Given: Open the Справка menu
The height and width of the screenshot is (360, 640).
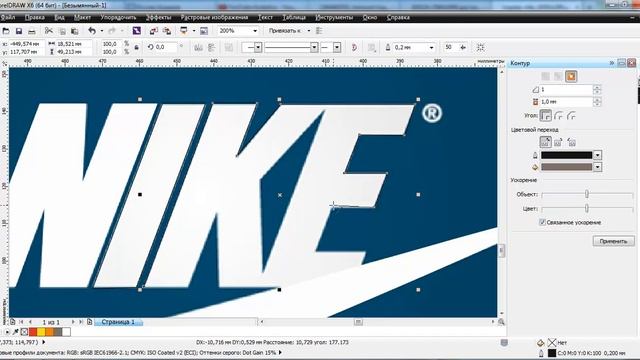Looking at the screenshot, I should tap(398, 18).
